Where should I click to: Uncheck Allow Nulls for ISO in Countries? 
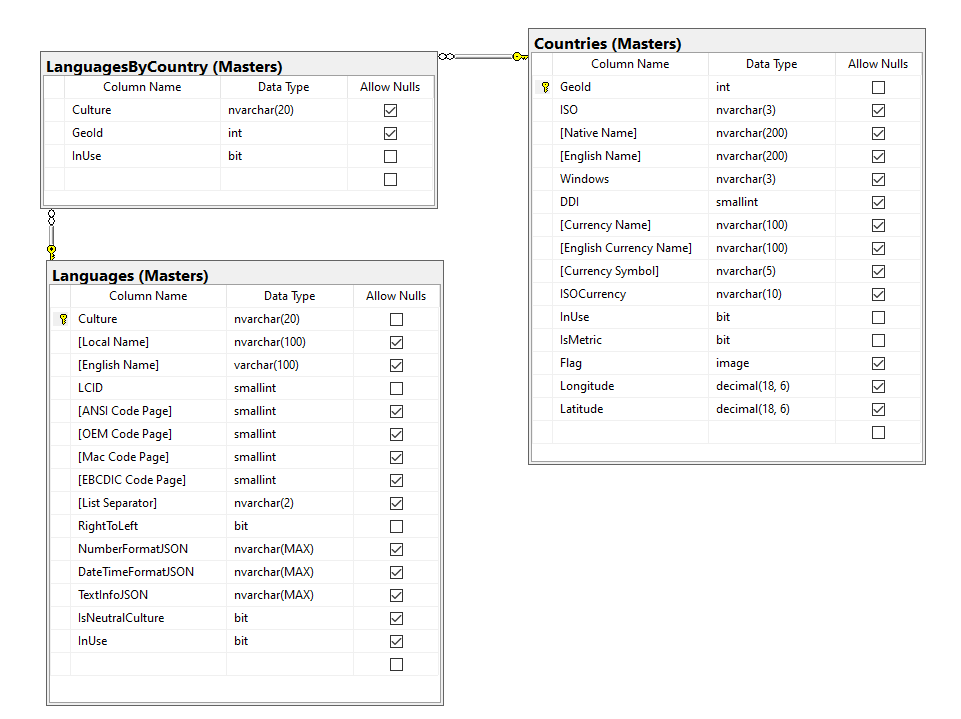tap(878, 110)
